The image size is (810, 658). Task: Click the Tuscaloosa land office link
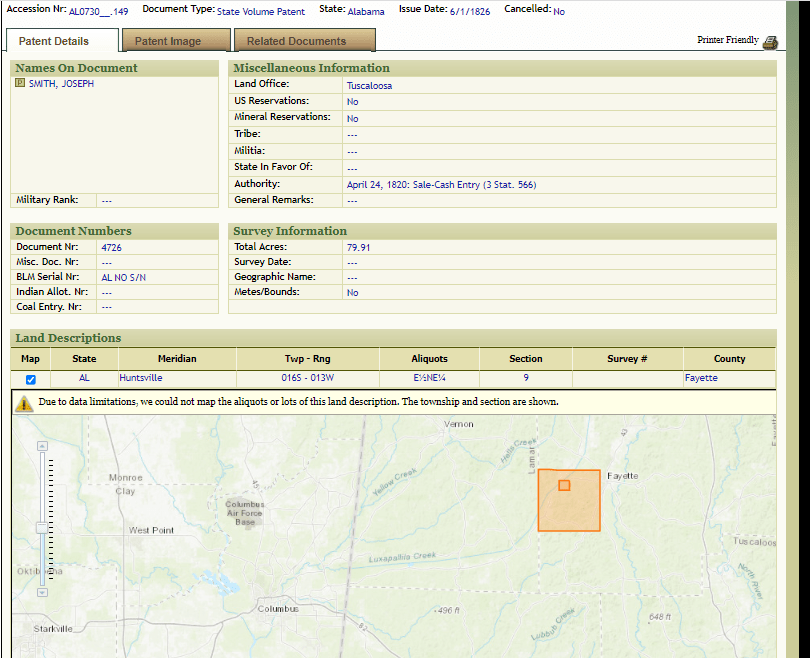[x=369, y=86]
